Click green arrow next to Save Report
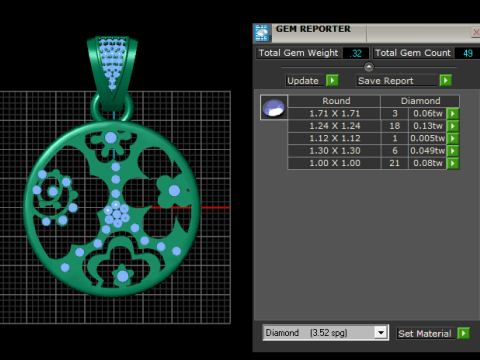Viewport: 480px width, 360px height. 446,80
